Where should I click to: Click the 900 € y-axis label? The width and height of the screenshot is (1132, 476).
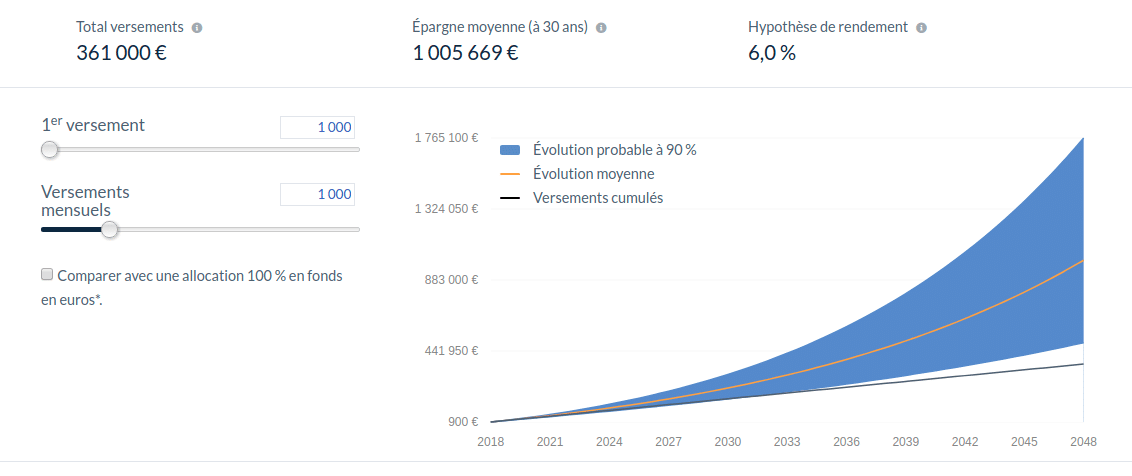[x=463, y=422]
